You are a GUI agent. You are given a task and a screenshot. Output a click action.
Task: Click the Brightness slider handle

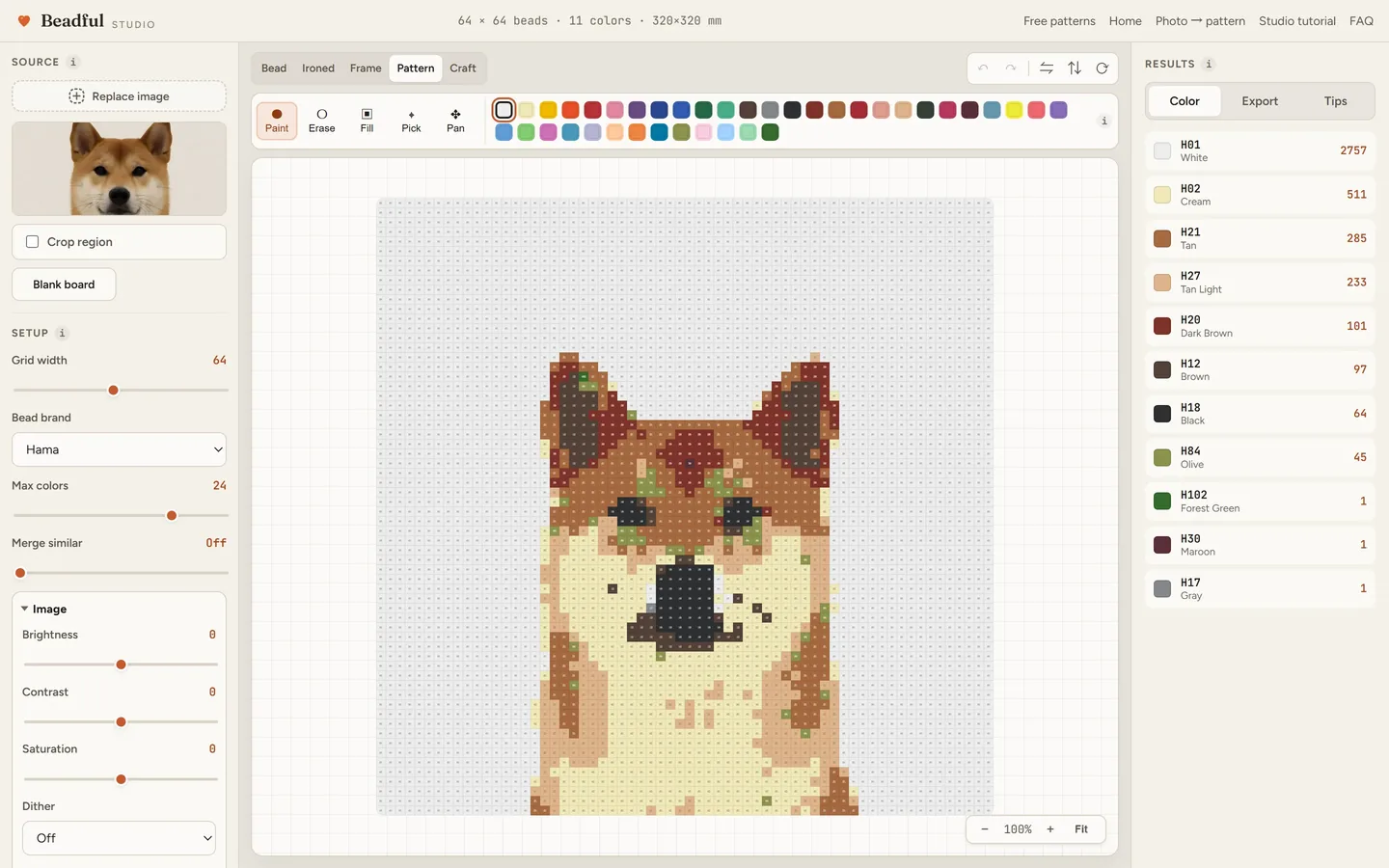121,665
